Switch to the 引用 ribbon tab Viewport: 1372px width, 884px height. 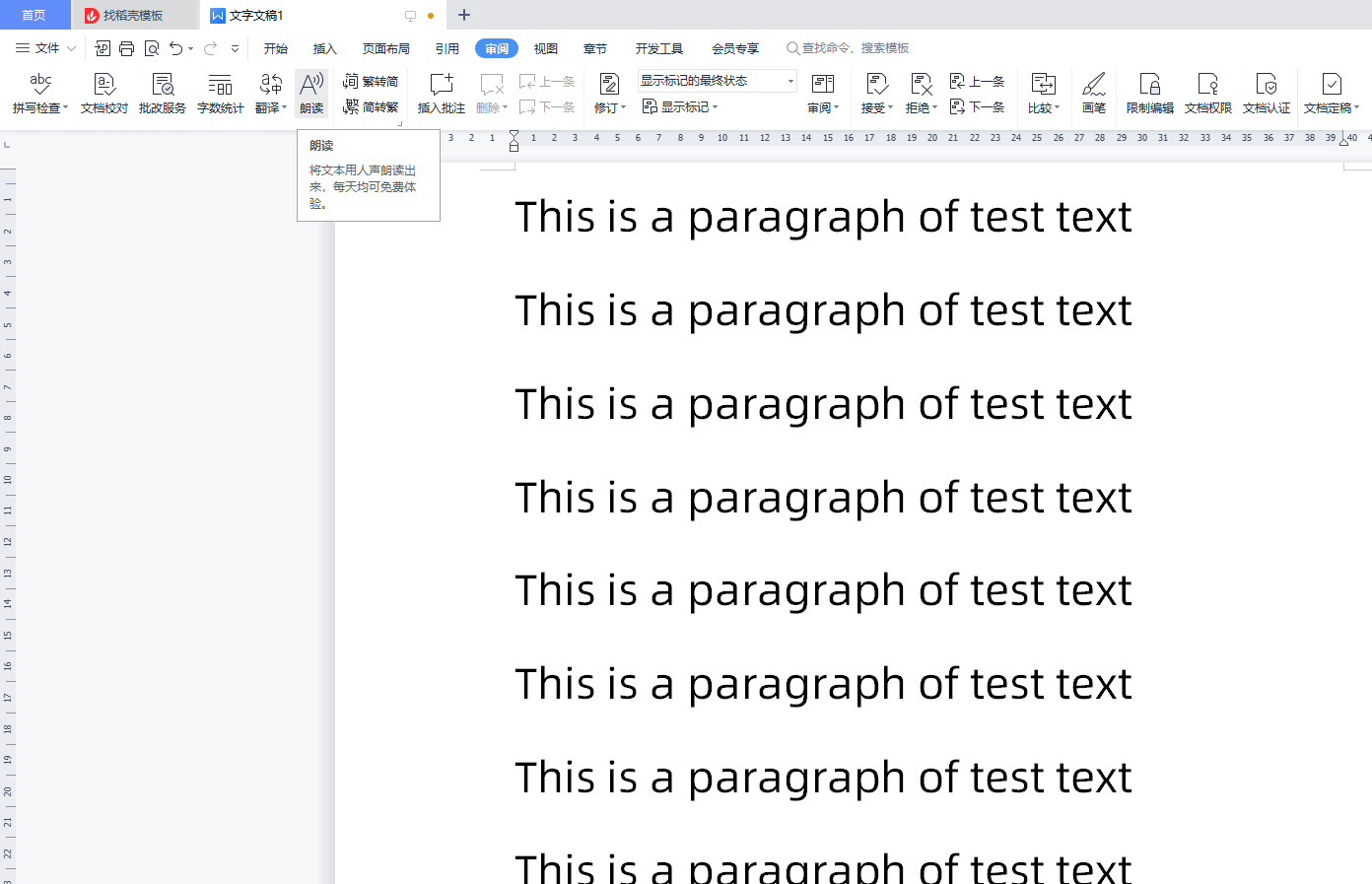447,48
